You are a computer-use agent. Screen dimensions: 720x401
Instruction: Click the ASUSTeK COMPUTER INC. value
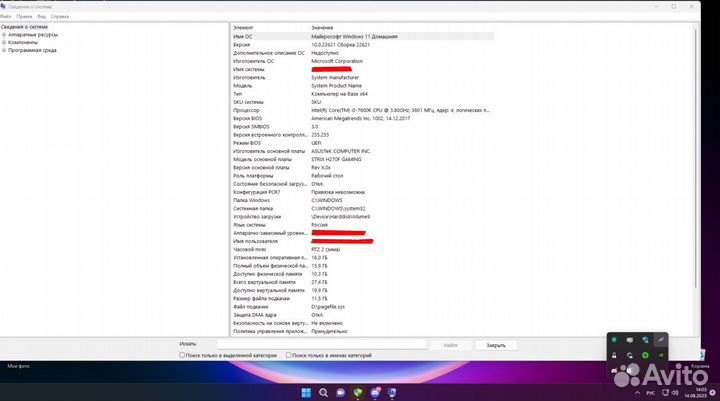341,151
